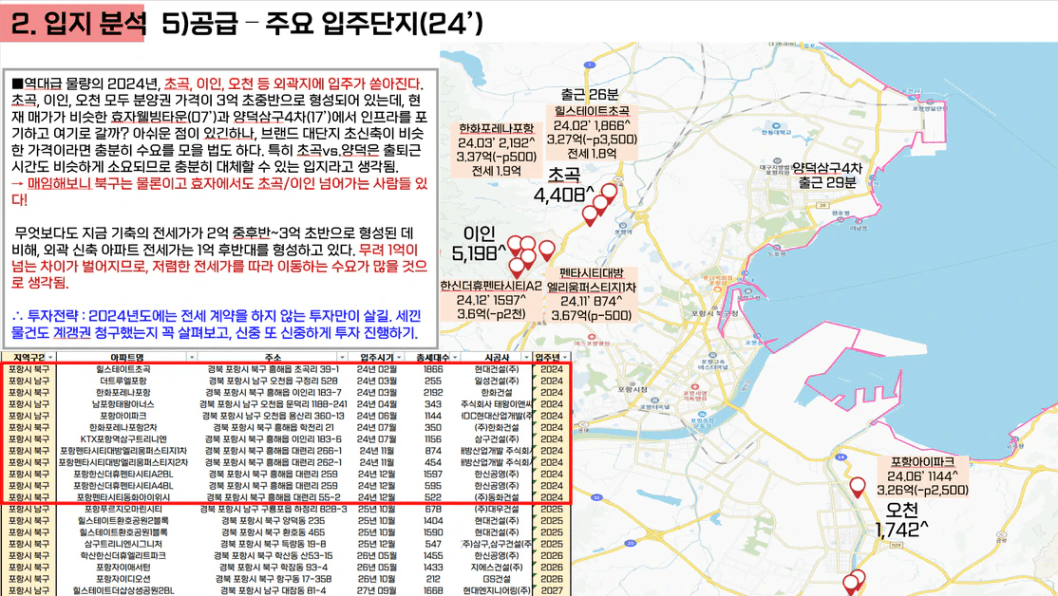Select the 더트루엘포항 apartment name cell
The image size is (1058, 596).
pyautogui.click(x=123, y=381)
